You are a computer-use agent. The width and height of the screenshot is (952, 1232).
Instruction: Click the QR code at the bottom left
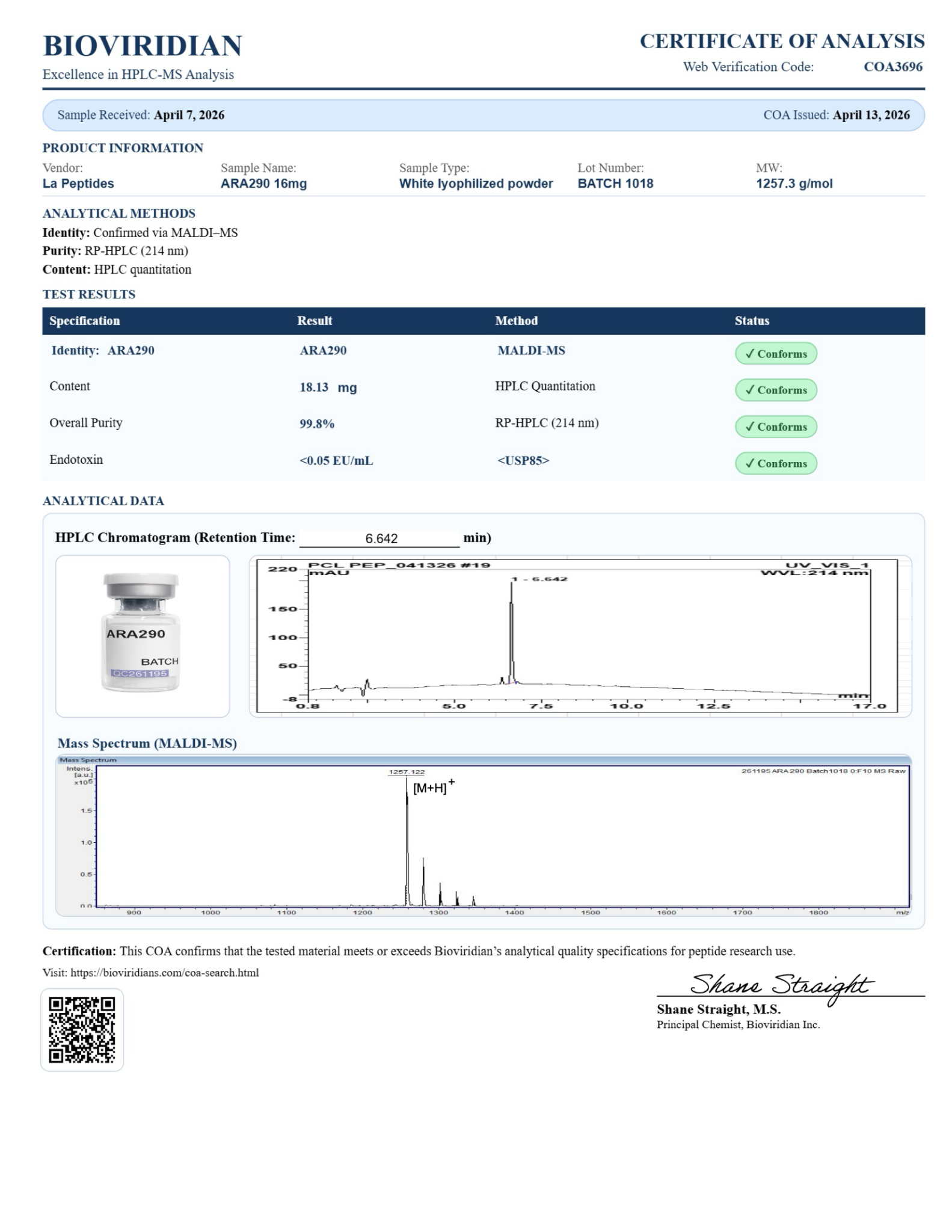82,1030
